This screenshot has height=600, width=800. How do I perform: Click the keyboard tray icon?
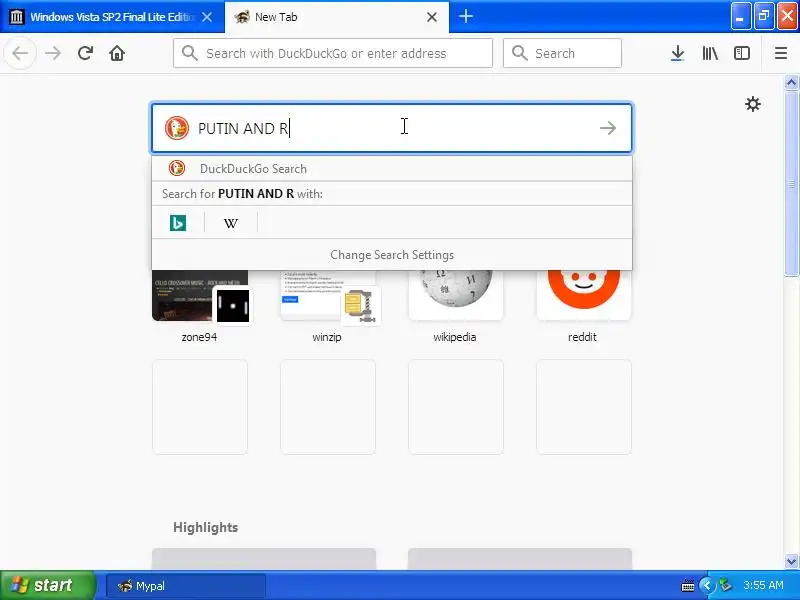pos(687,585)
